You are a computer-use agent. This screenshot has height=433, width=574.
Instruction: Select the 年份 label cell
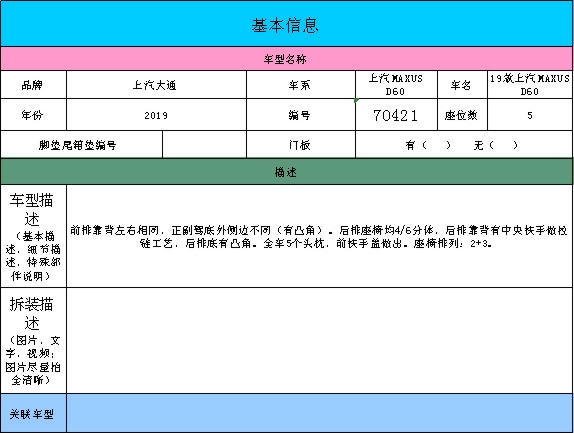pyautogui.click(x=33, y=115)
